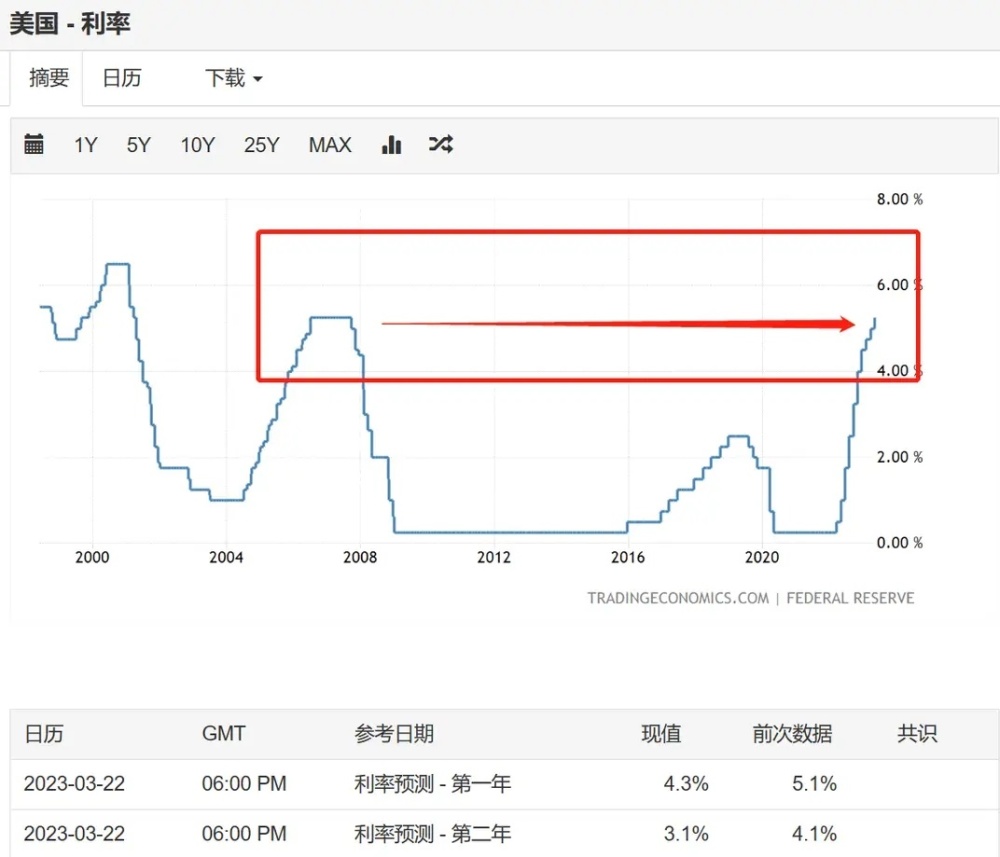Click the 0.00 % y-axis label
Viewport: 1000px width, 857px height.
900,543
